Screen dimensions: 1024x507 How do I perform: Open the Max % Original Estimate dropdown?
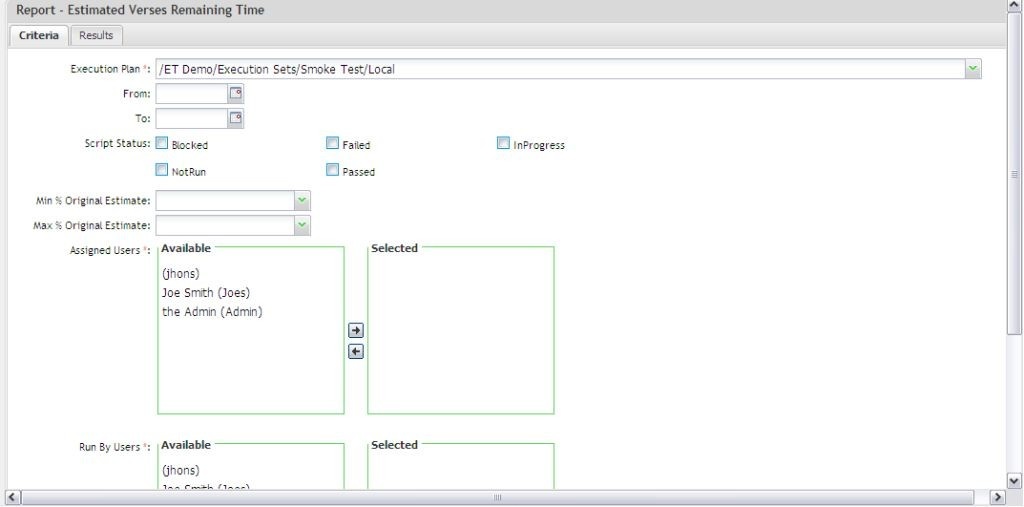pos(302,226)
